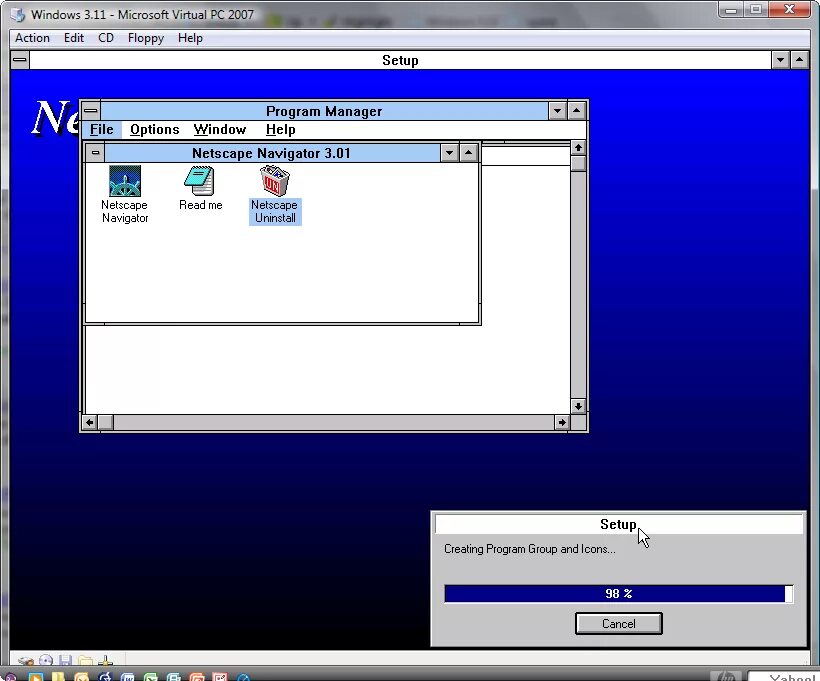Open the Edit menu in Virtual PC
The height and width of the screenshot is (681, 820).
(74, 38)
